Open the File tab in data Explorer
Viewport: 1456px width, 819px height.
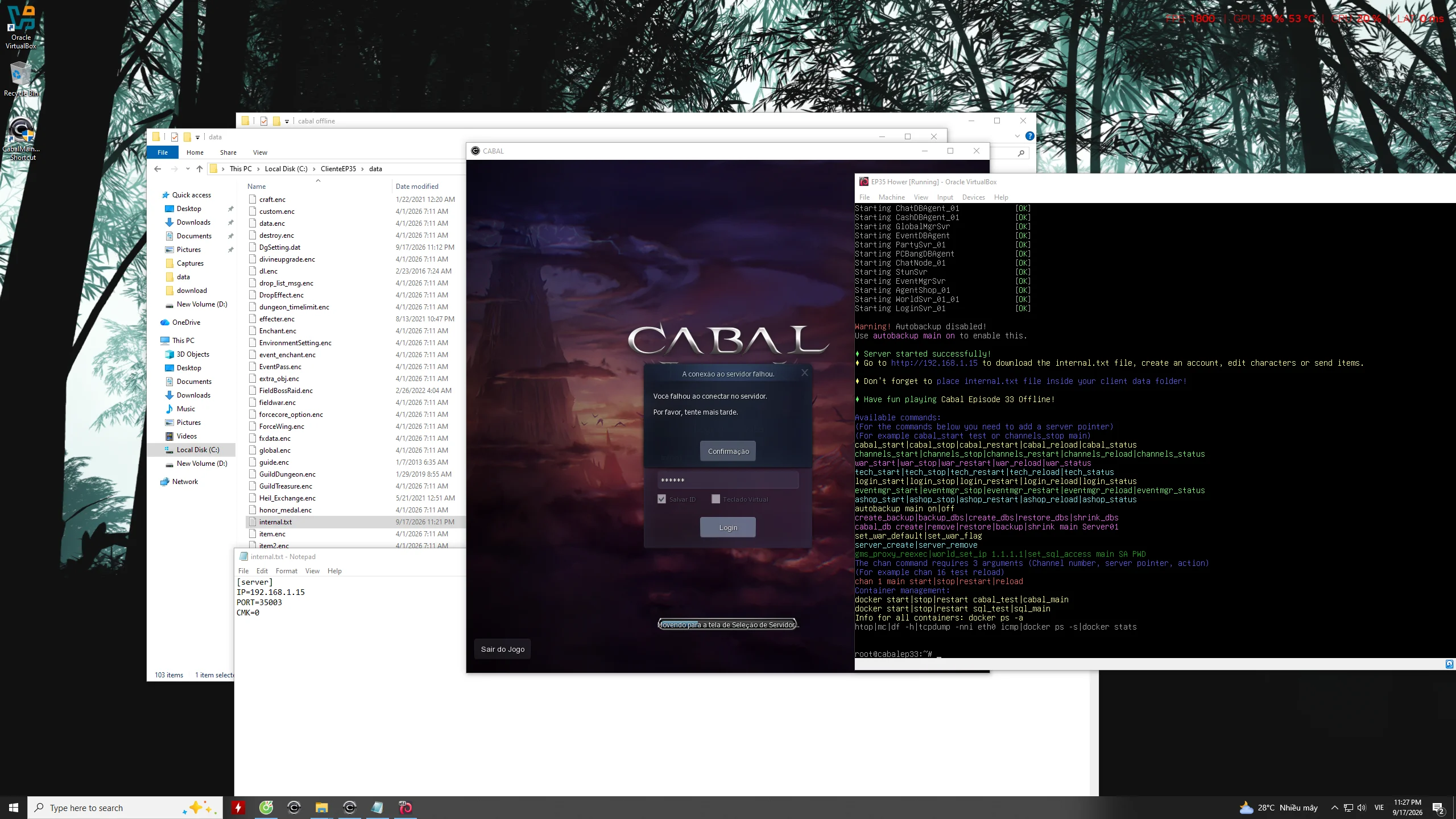pos(163,152)
